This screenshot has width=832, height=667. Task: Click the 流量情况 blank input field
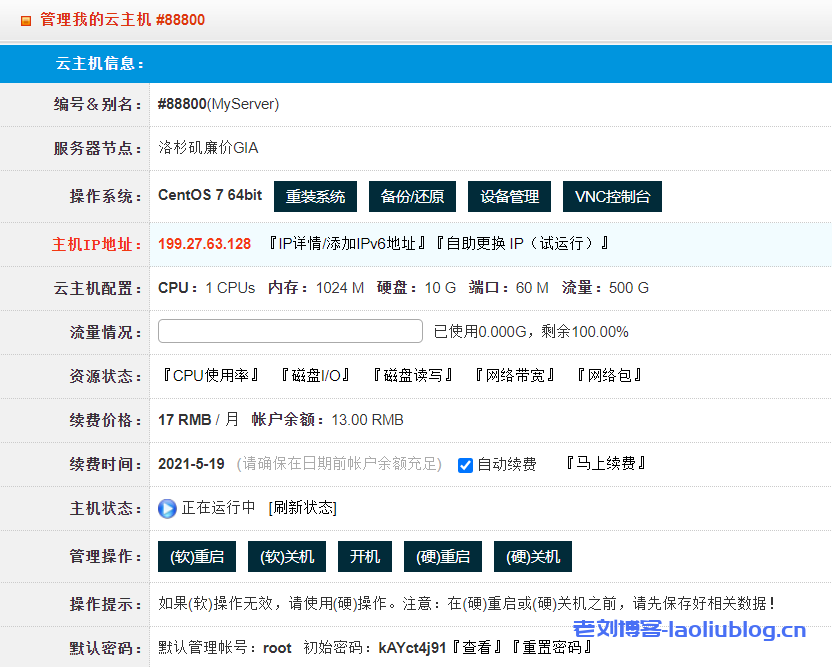pyautogui.click(x=290, y=330)
